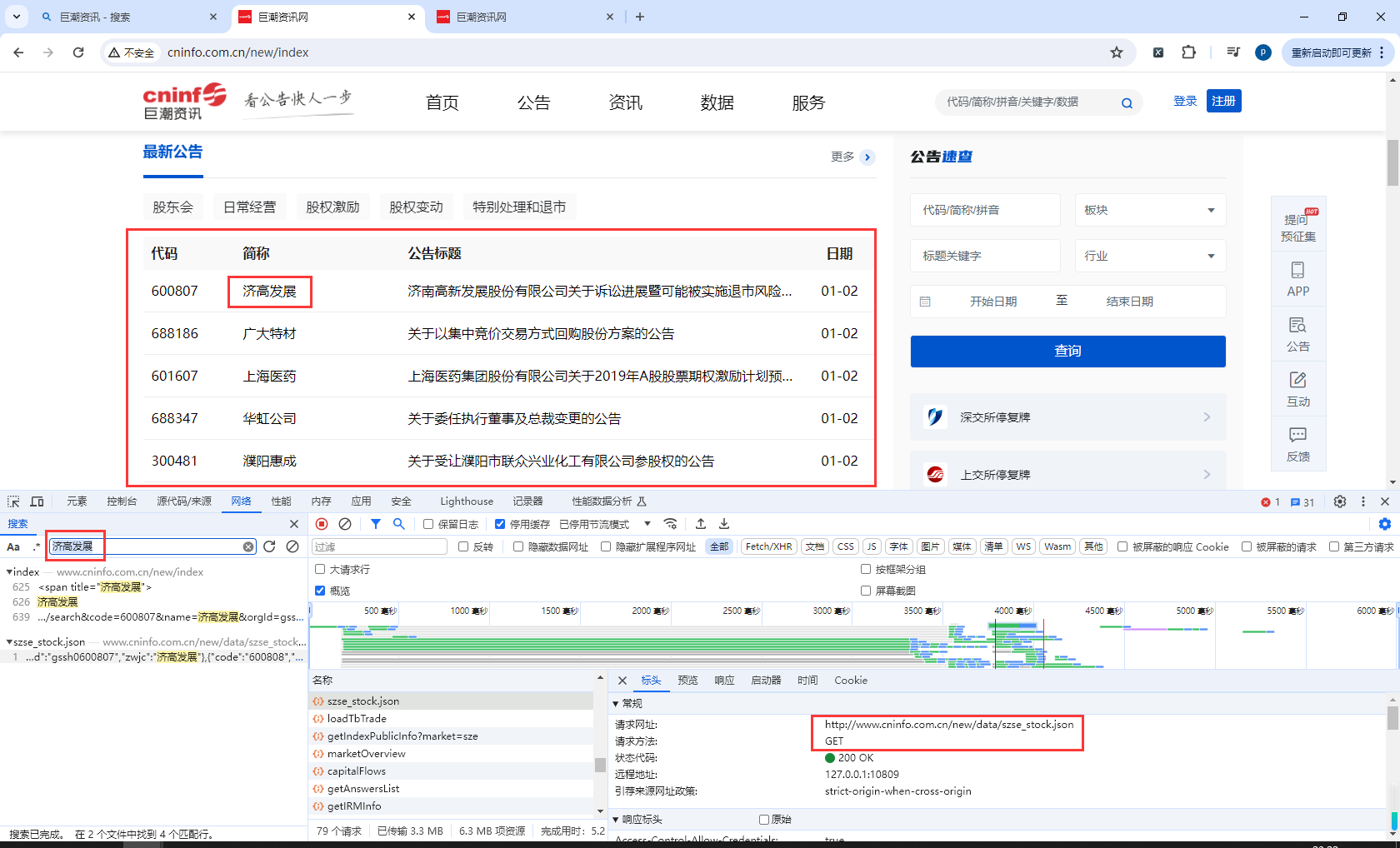The width and height of the screenshot is (1400, 848).
Task: Enable 屏幕截图 checkbox
Action: [866, 591]
